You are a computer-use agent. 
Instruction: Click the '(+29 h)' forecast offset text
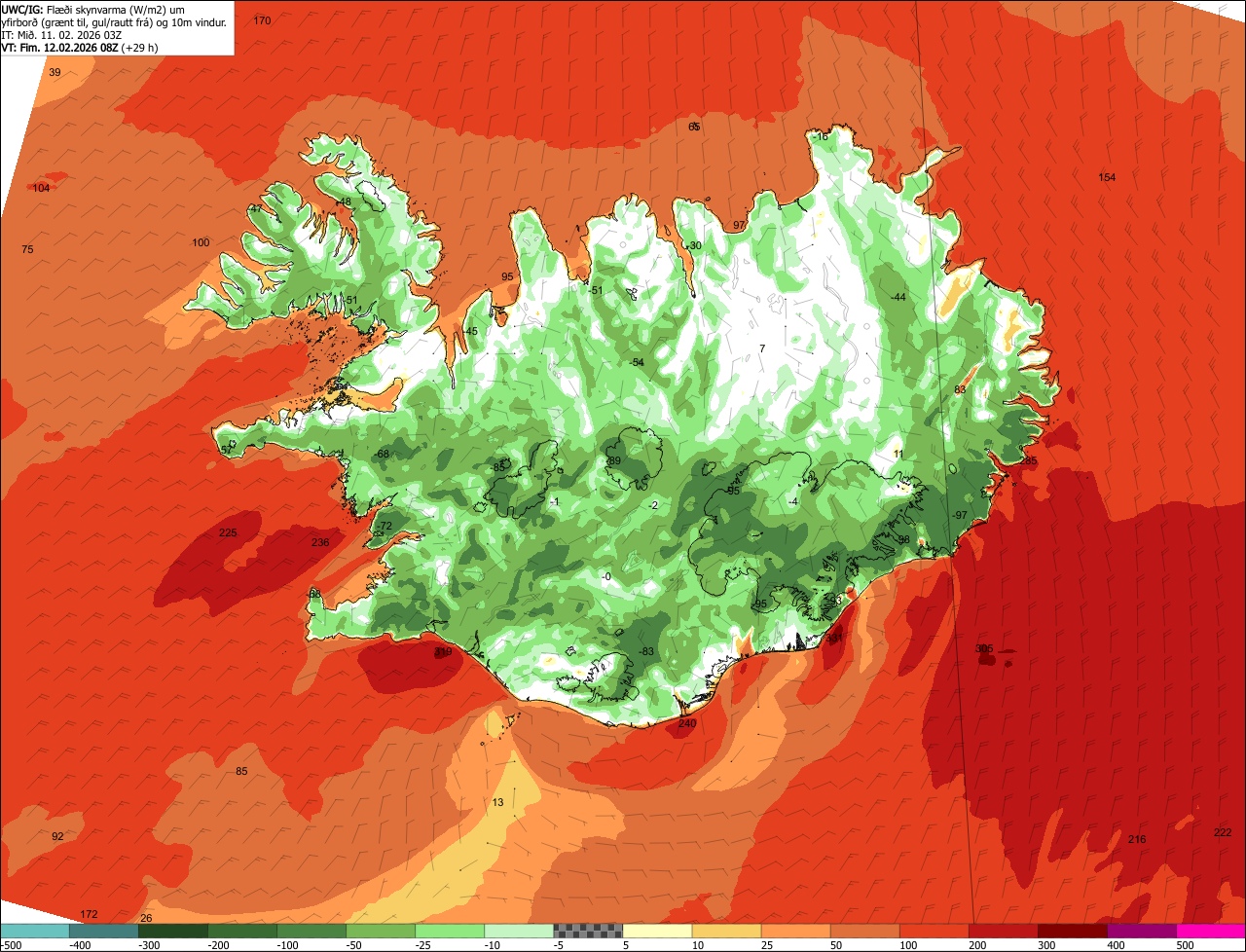pos(139,47)
